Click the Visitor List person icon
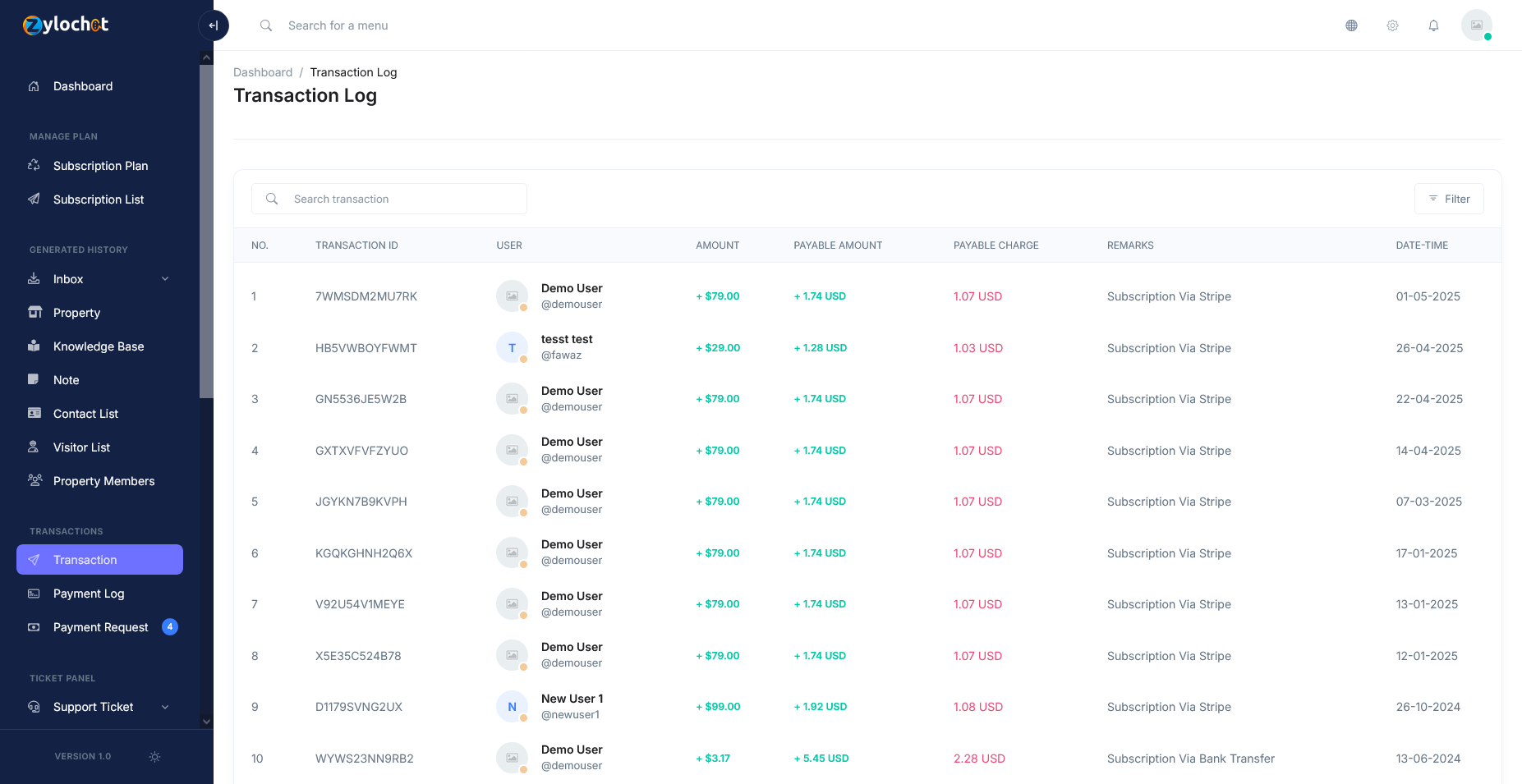This screenshot has height=784, width=1522. point(34,447)
